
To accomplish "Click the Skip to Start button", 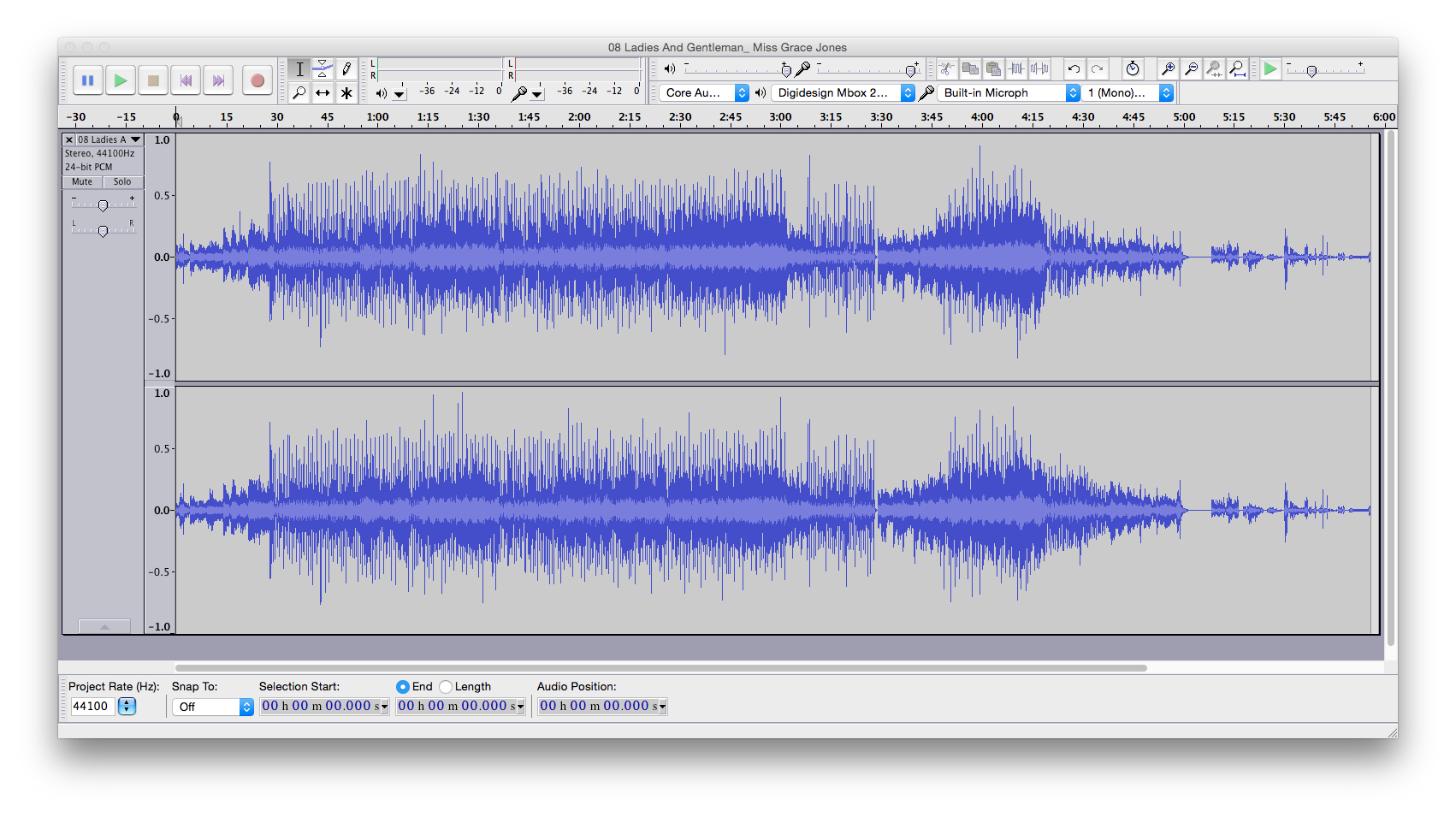I will pos(186,80).
